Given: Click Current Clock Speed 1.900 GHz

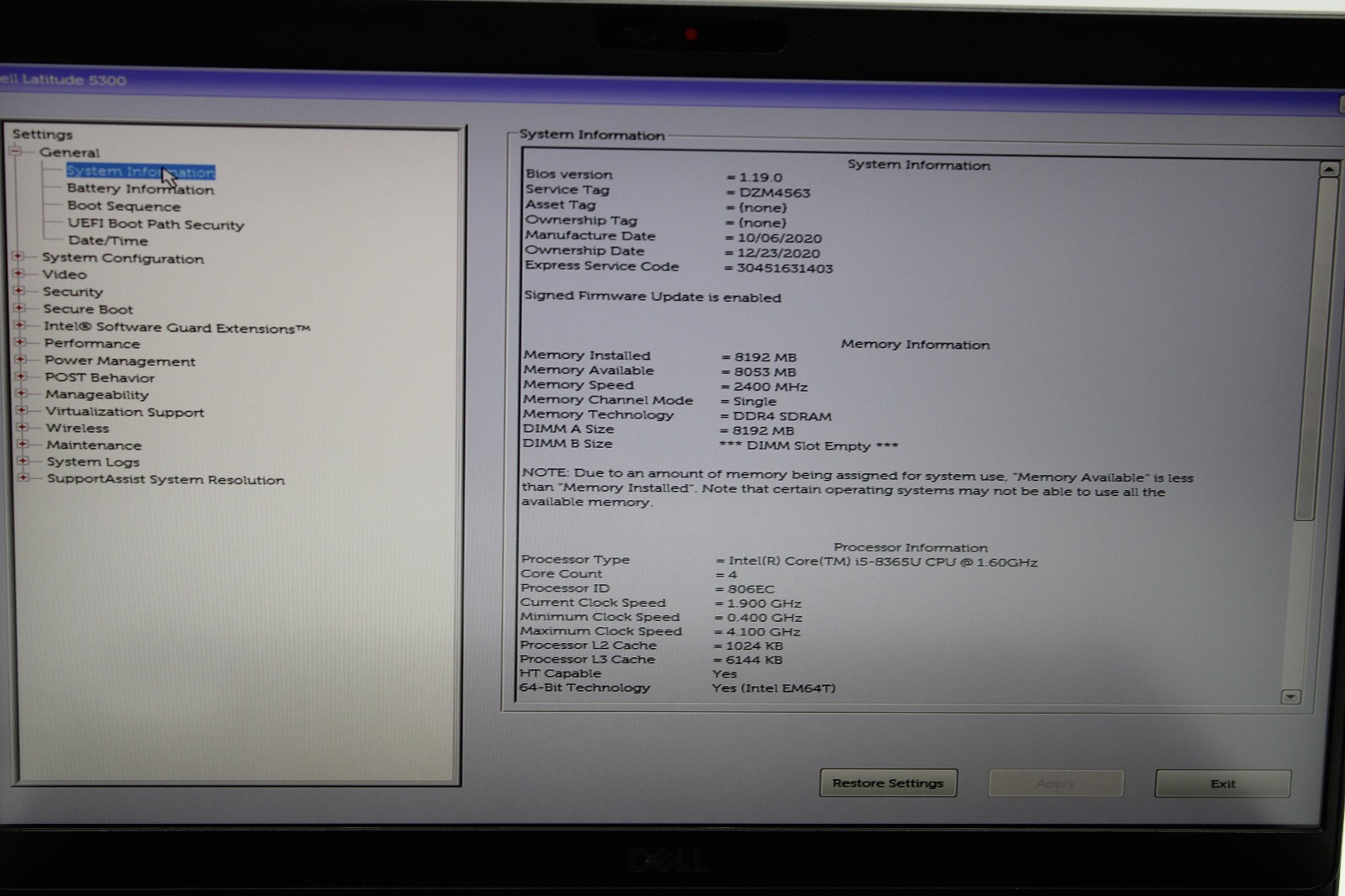Looking at the screenshot, I should click(764, 604).
